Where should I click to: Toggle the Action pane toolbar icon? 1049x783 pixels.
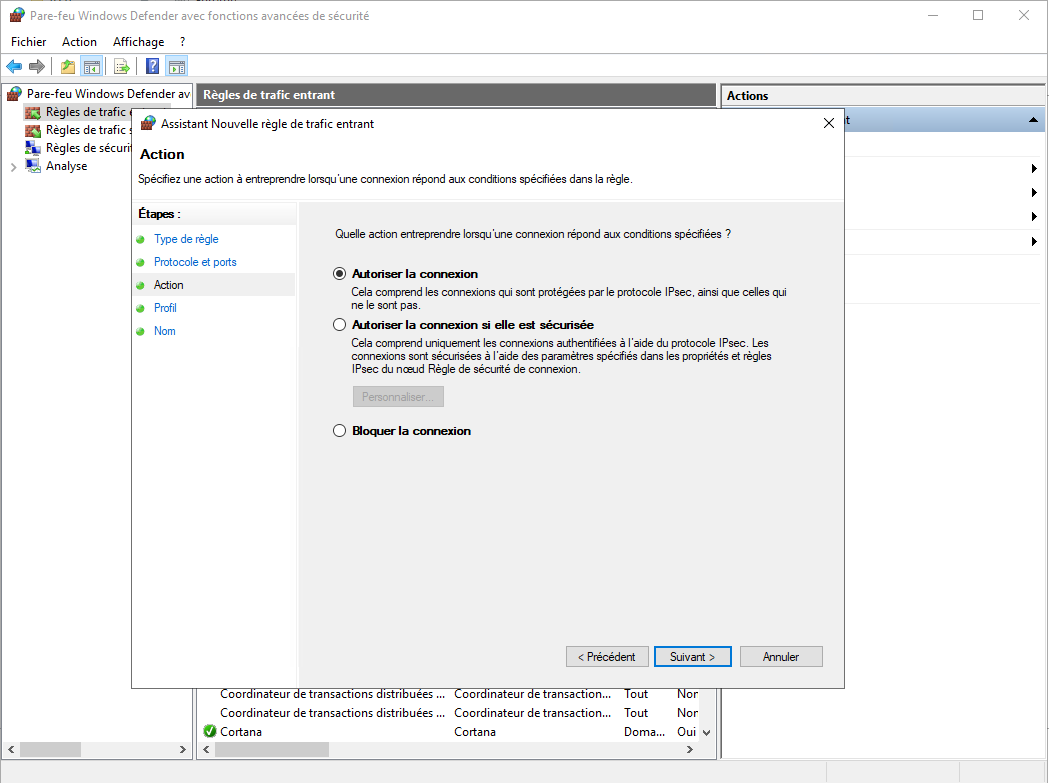pos(177,66)
